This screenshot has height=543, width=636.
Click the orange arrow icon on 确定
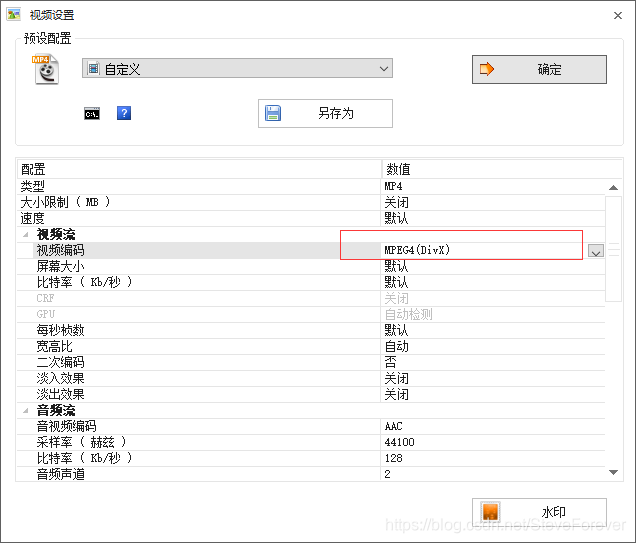(x=486, y=69)
